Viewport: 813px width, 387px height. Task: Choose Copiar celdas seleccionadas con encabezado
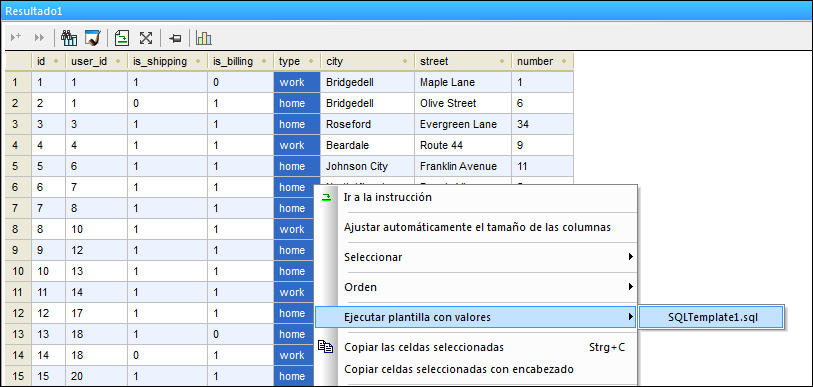pos(476,369)
